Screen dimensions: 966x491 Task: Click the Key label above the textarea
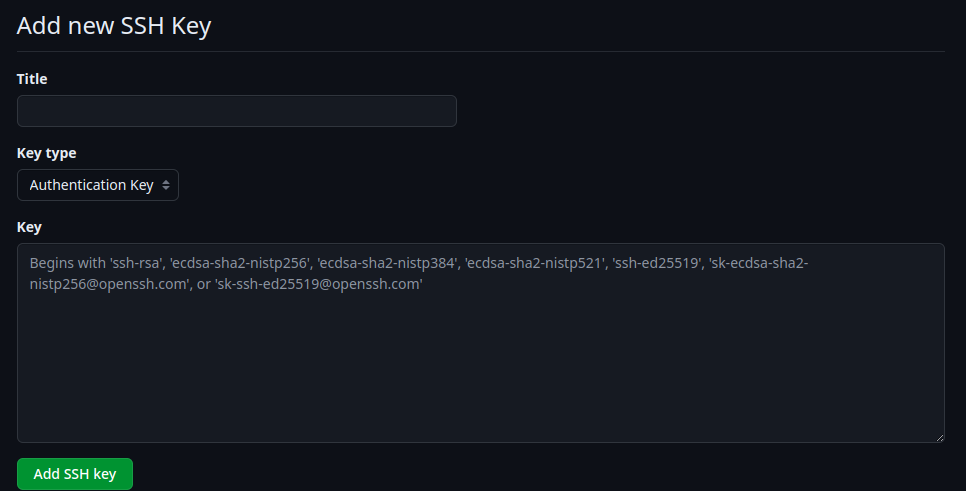[29, 227]
